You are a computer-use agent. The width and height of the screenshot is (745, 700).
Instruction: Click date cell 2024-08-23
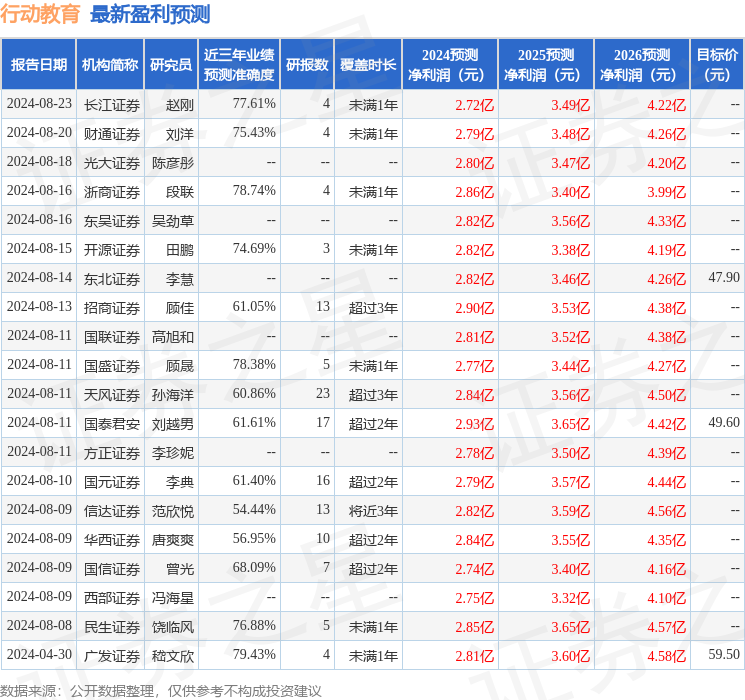pyautogui.click(x=39, y=104)
